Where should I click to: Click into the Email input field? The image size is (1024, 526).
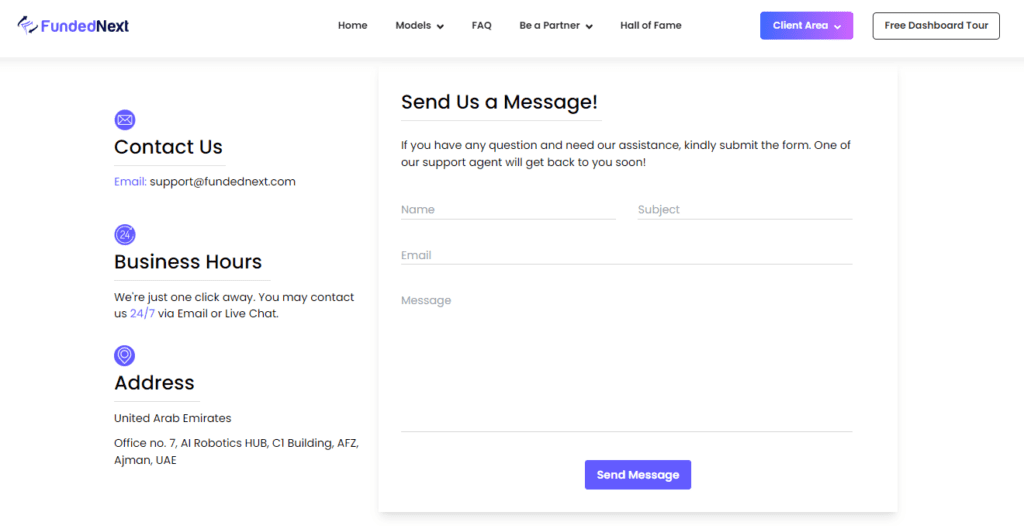626,255
